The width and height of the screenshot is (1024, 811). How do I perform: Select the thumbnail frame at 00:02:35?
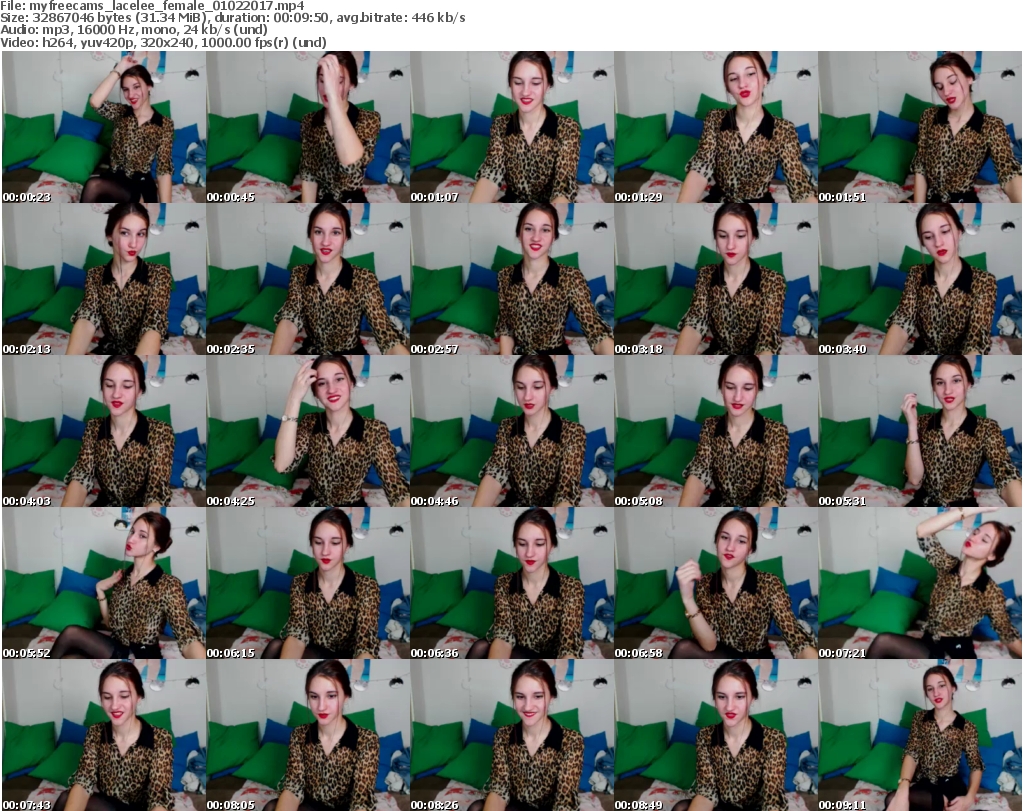coord(308,279)
